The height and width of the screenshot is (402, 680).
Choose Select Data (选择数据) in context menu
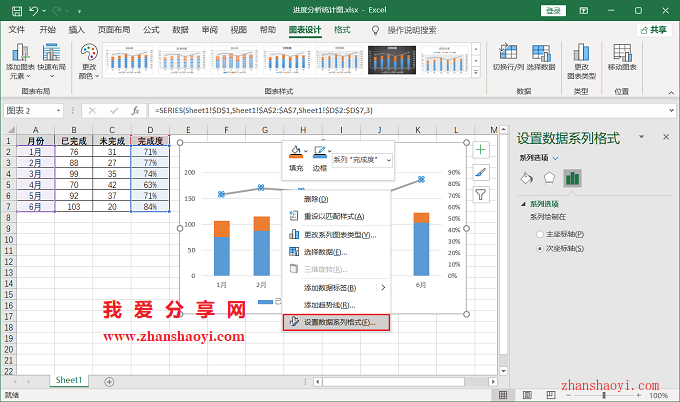(336, 252)
